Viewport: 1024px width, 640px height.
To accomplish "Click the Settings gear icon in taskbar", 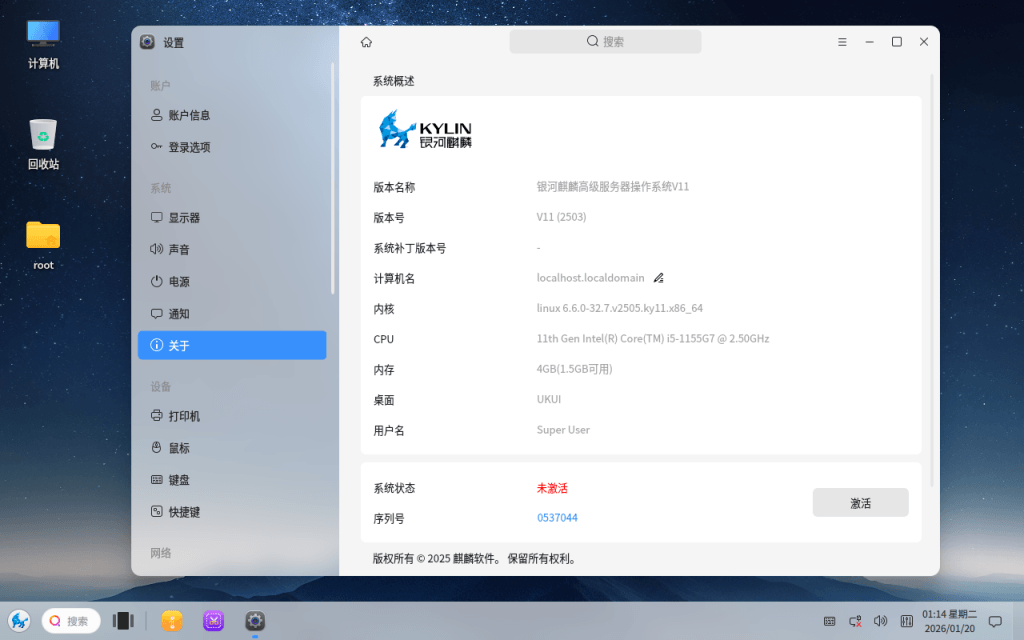I will (255, 620).
